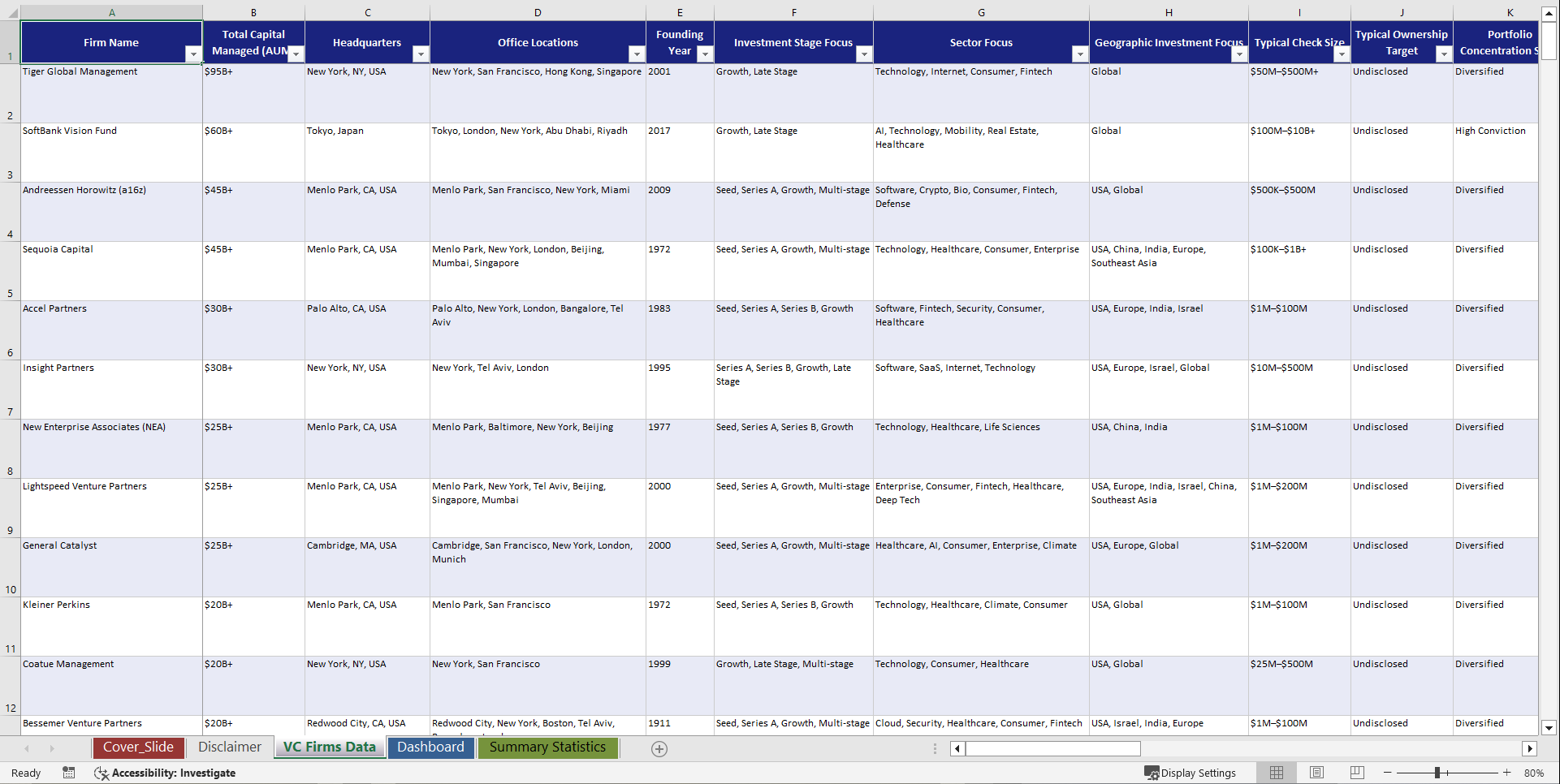Start macro recording via the status bar icon

pos(69,773)
